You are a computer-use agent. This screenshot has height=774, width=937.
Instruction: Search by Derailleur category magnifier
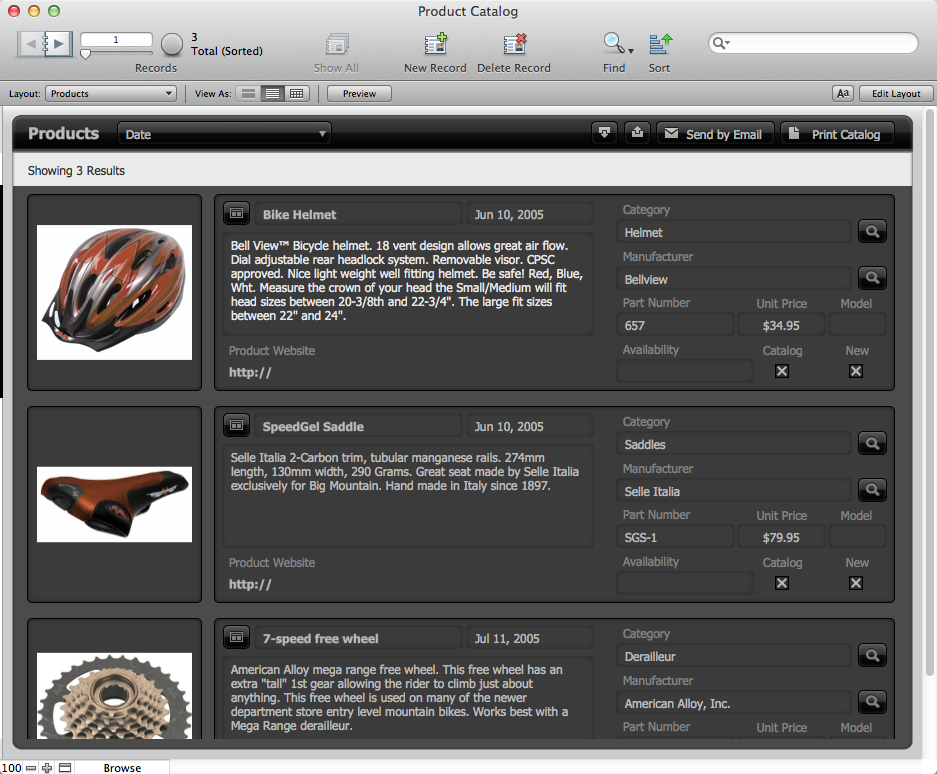pyautogui.click(x=872, y=656)
